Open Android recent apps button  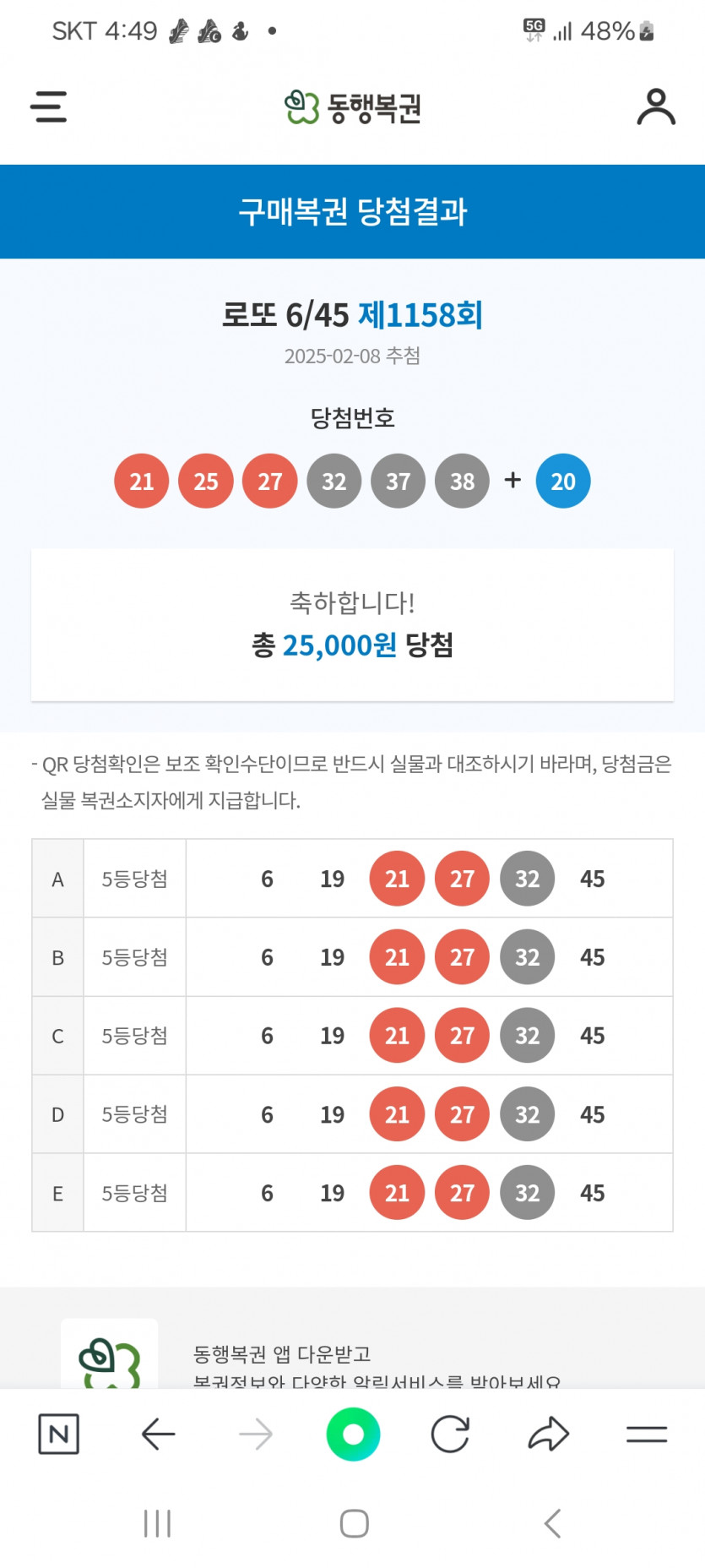(157, 1523)
